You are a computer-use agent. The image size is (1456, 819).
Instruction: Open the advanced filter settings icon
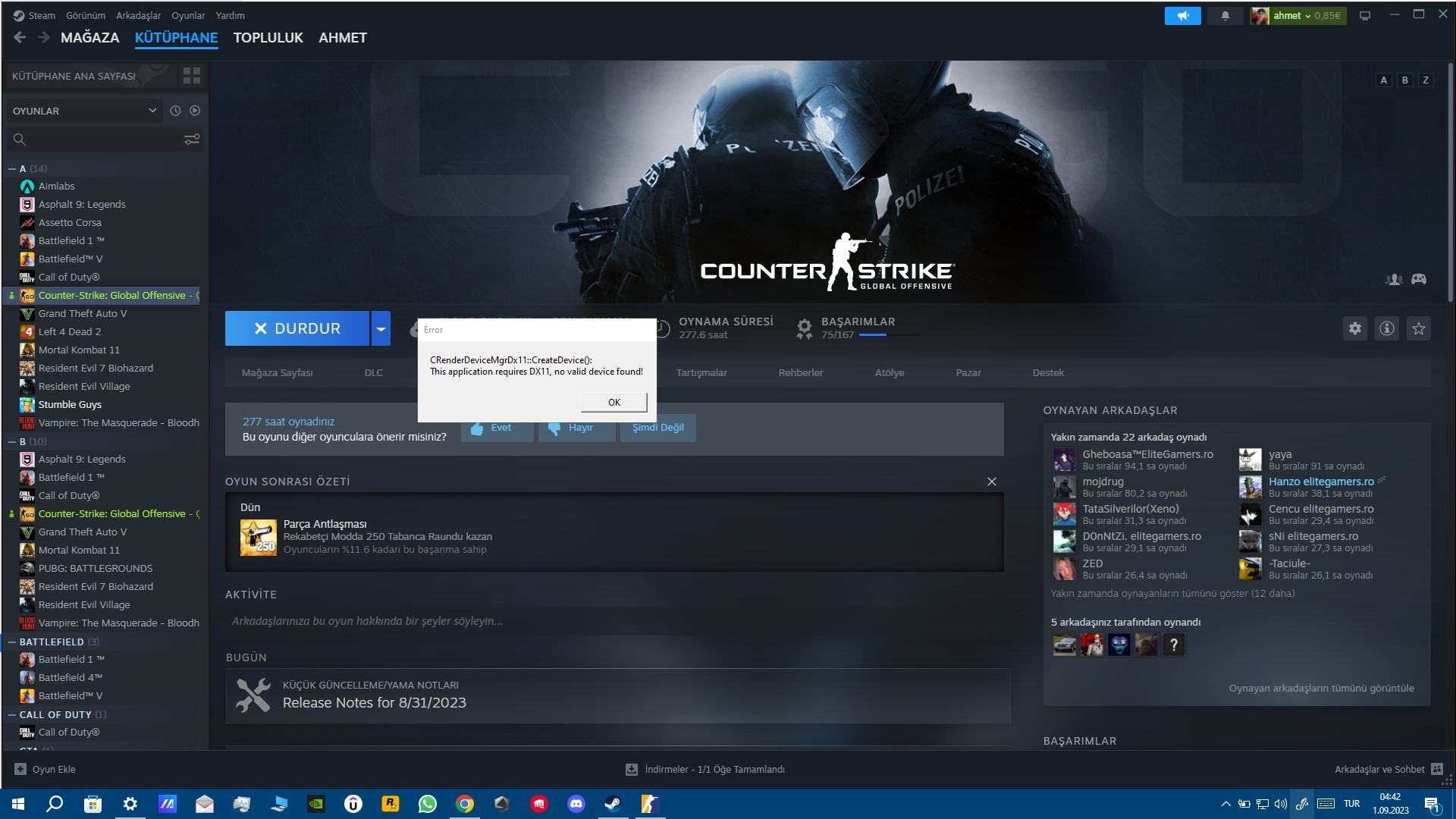[192, 140]
